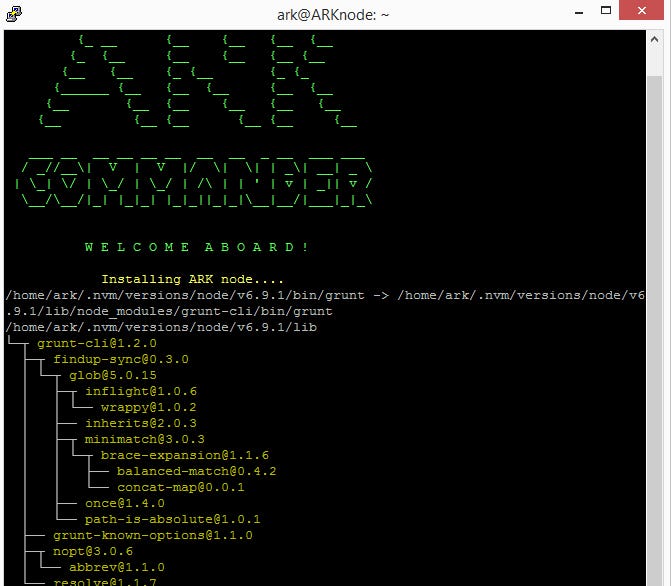
Task: Click the concat-map@0.0.1 line
Action: (181, 487)
